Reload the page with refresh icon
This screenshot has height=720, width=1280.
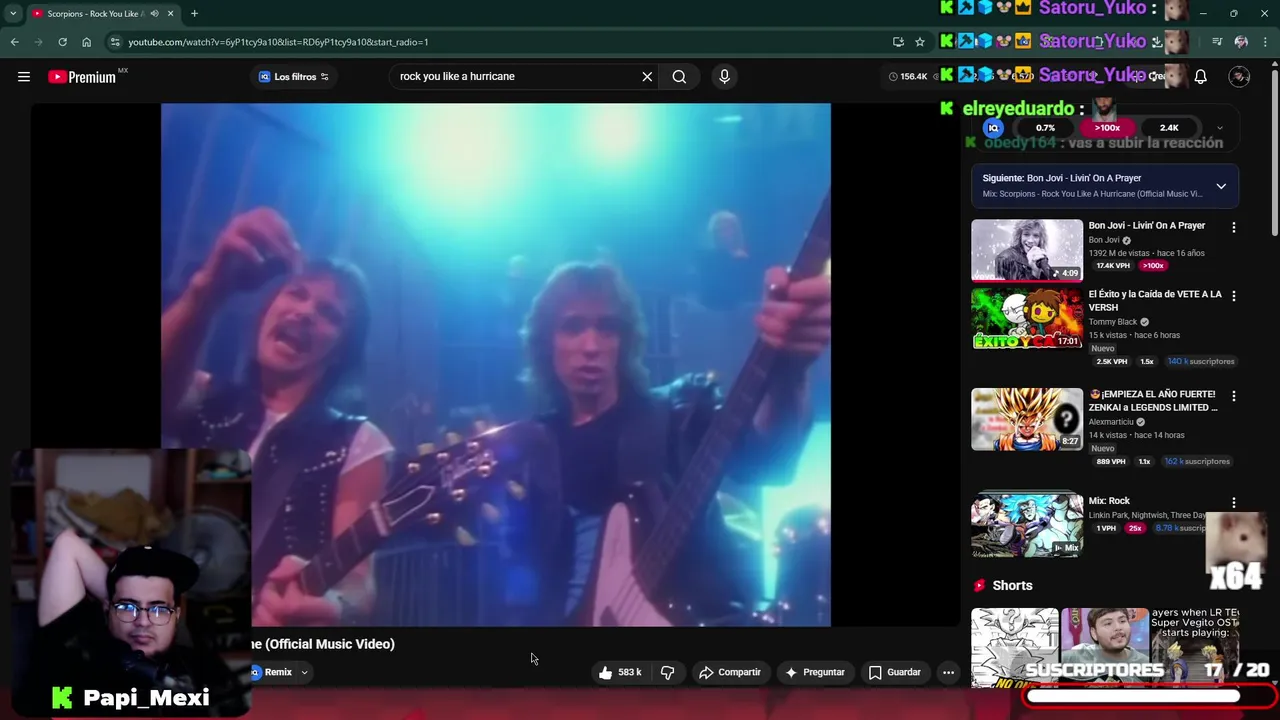[x=62, y=42]
